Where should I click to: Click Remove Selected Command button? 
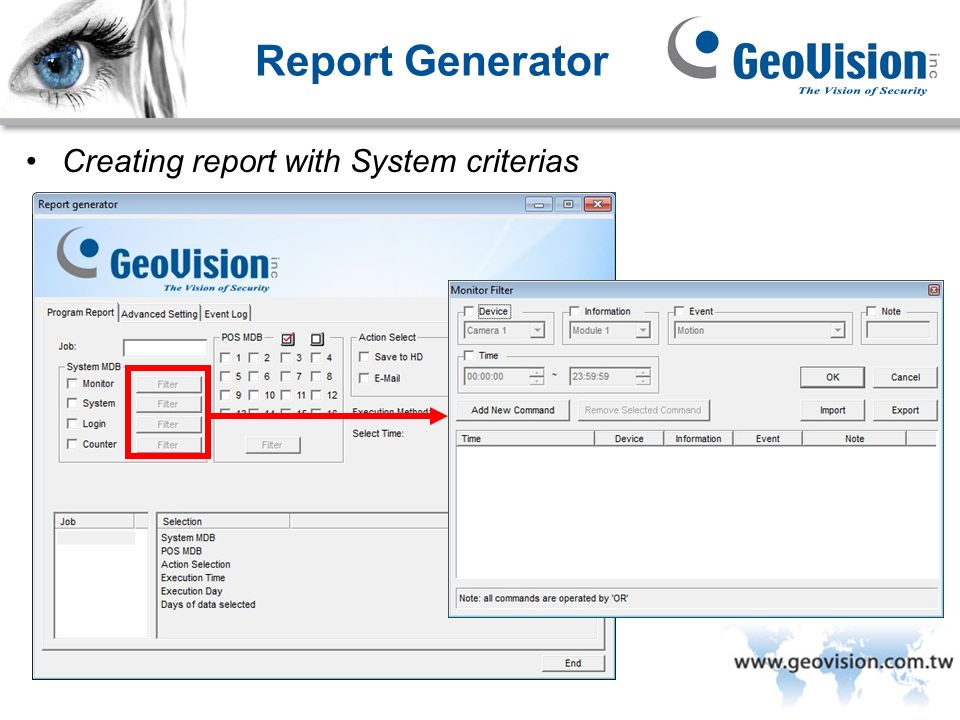coord(643,410)
